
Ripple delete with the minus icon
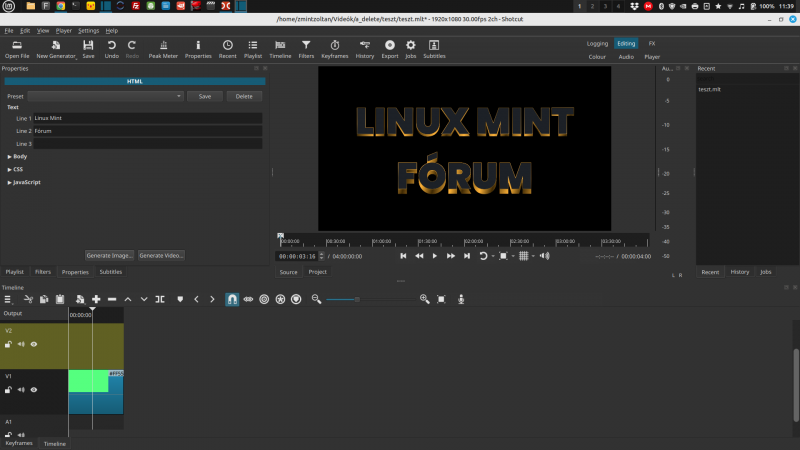tap(112, 299)
